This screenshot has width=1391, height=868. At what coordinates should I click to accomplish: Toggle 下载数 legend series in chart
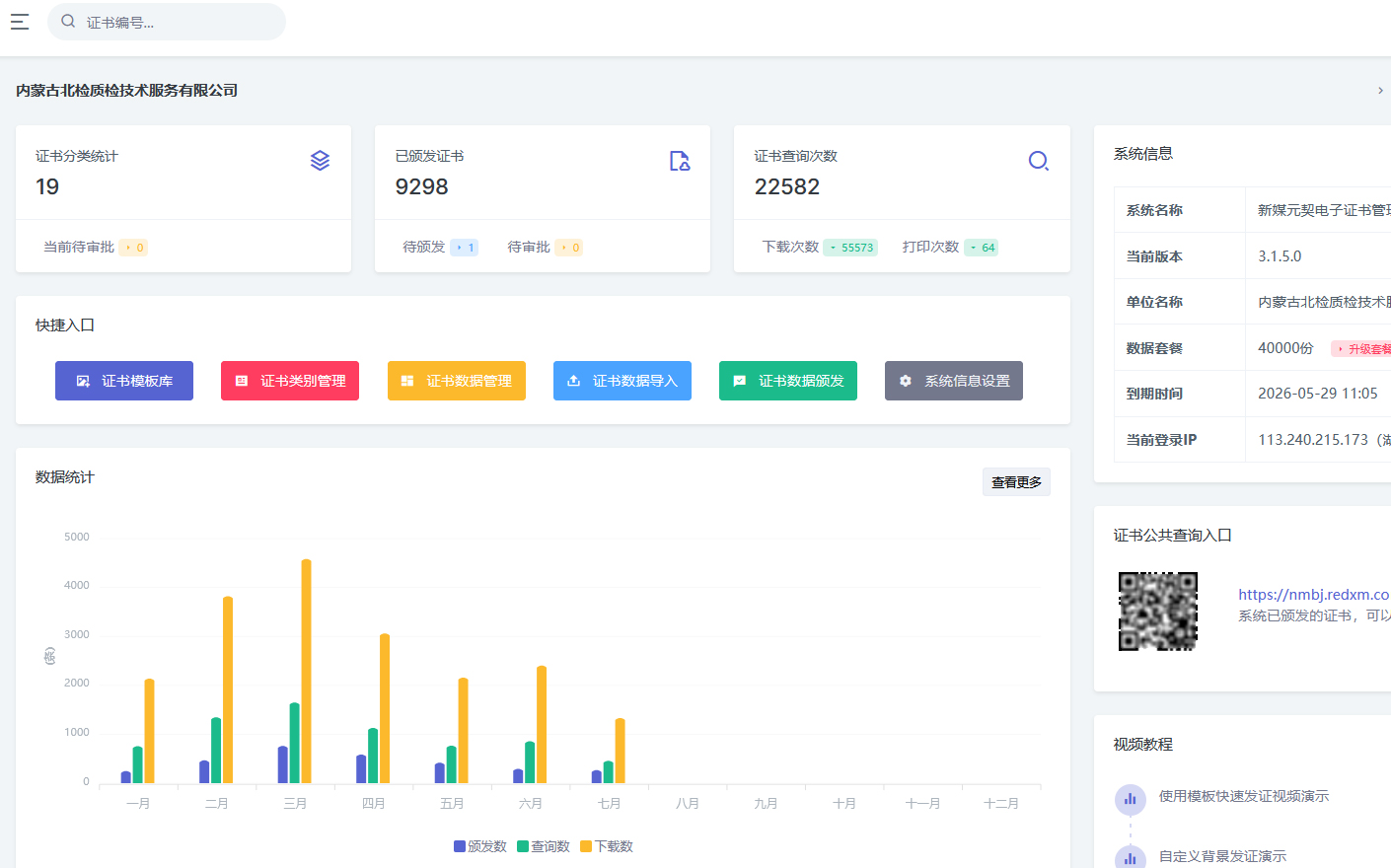coord(607,846)
